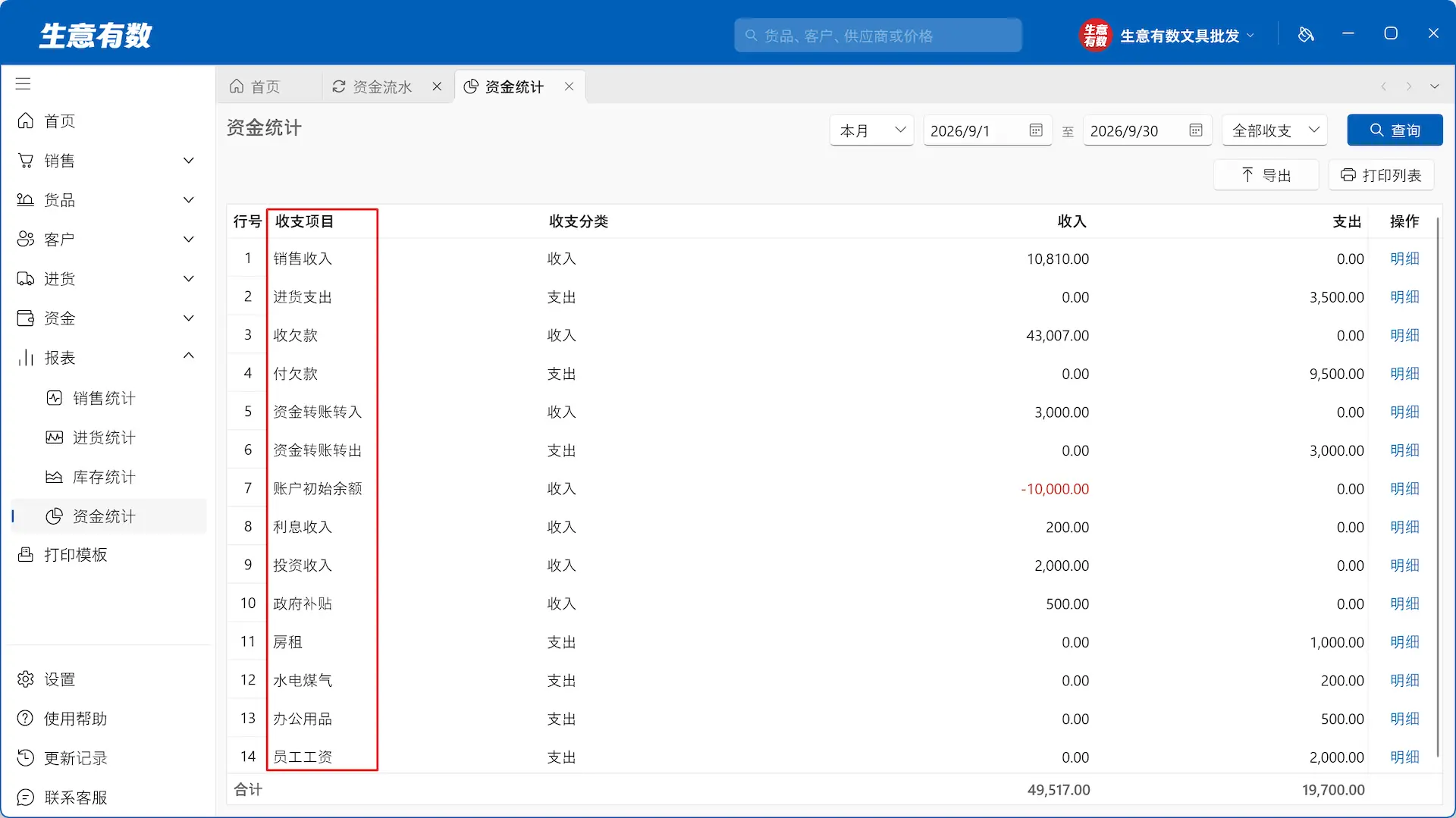This screenshot has width=1456, height=818.
Task: Click the 打印列表 button
Action: [x=1381, y=175]
